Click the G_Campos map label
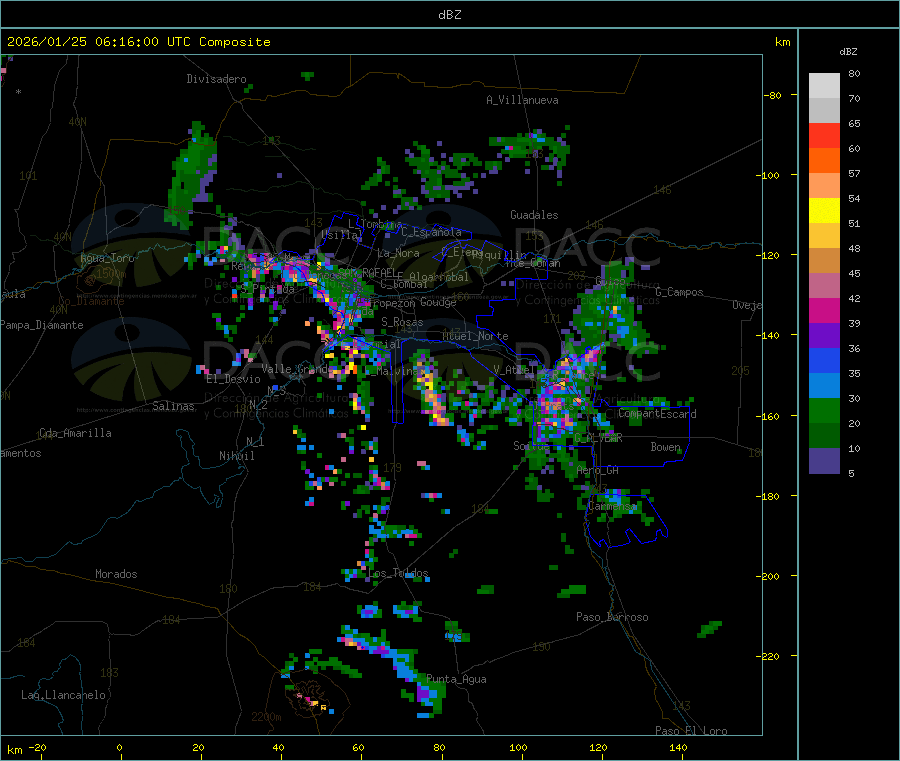 tap(679, 292)
